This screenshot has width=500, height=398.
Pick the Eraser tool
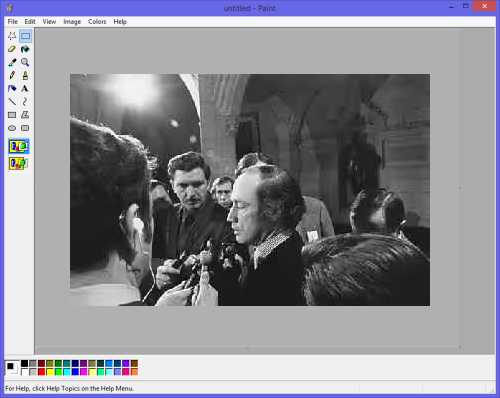click(x=12, y=49)
